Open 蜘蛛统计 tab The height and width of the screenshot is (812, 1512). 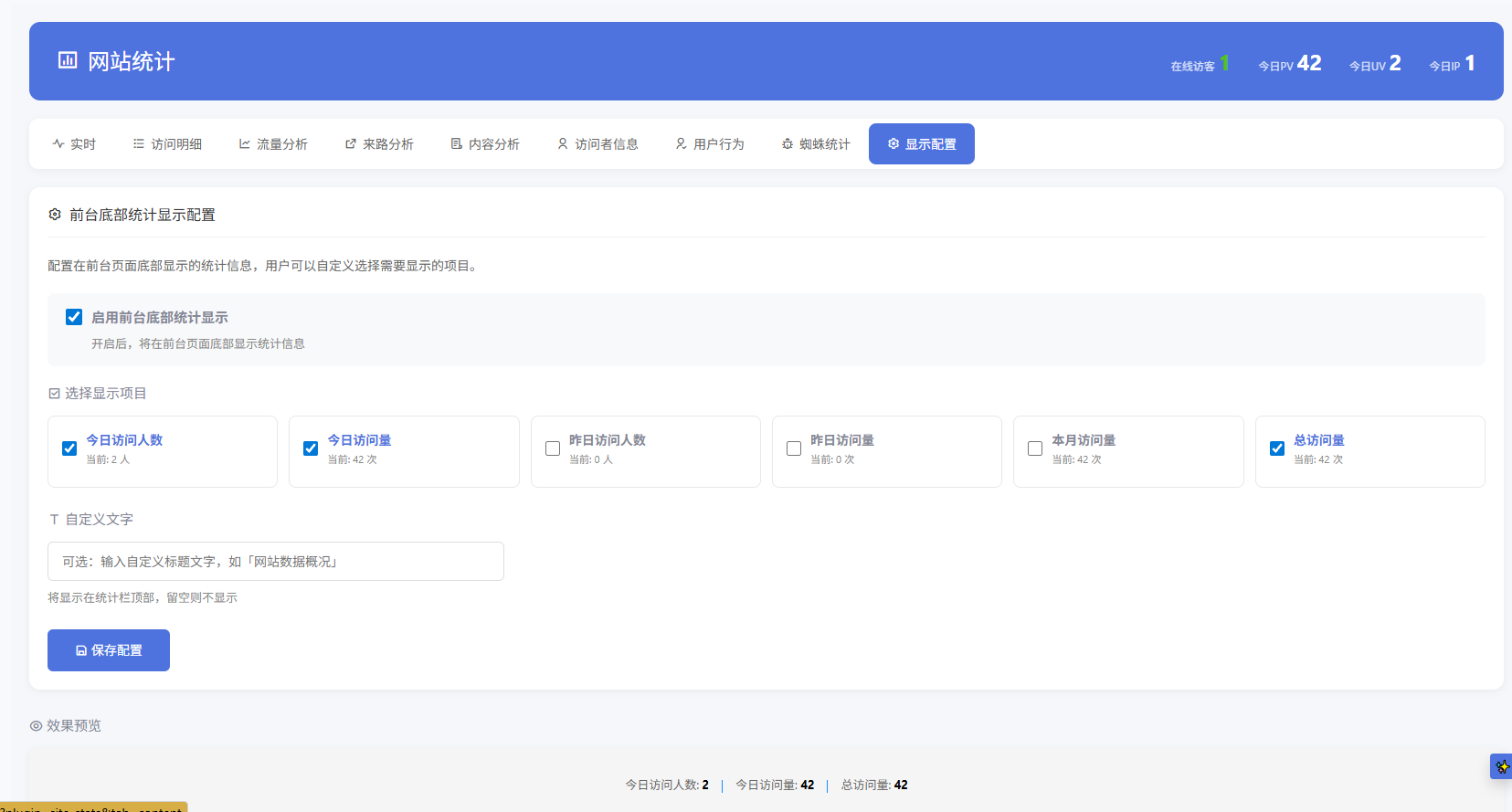click(x=816, y=144)
